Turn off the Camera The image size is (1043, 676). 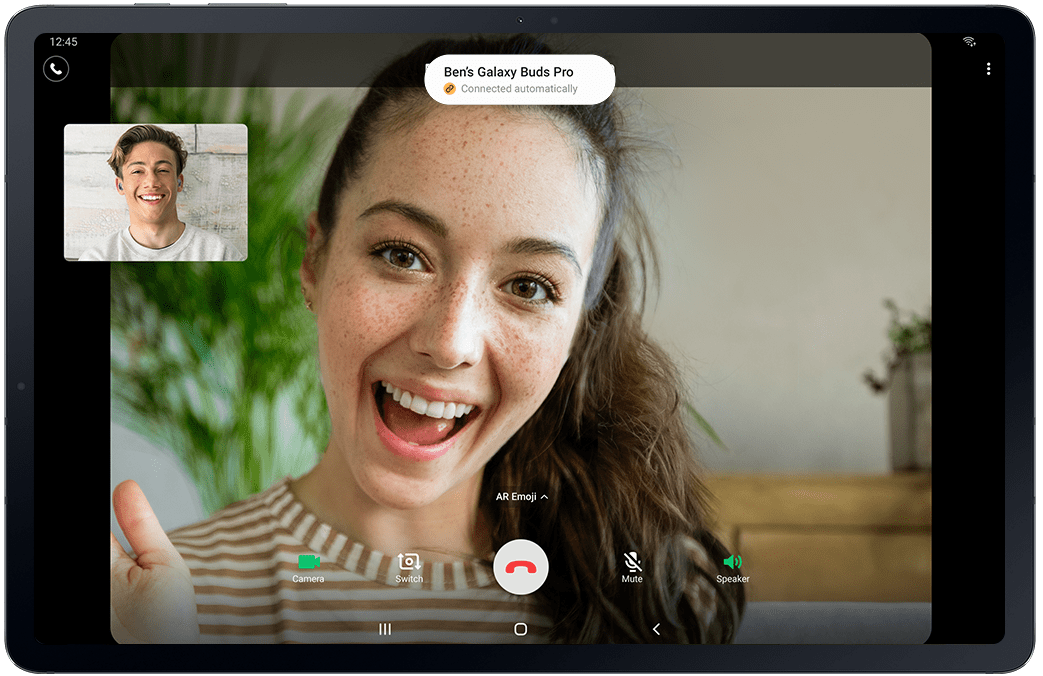pos(309,568)
